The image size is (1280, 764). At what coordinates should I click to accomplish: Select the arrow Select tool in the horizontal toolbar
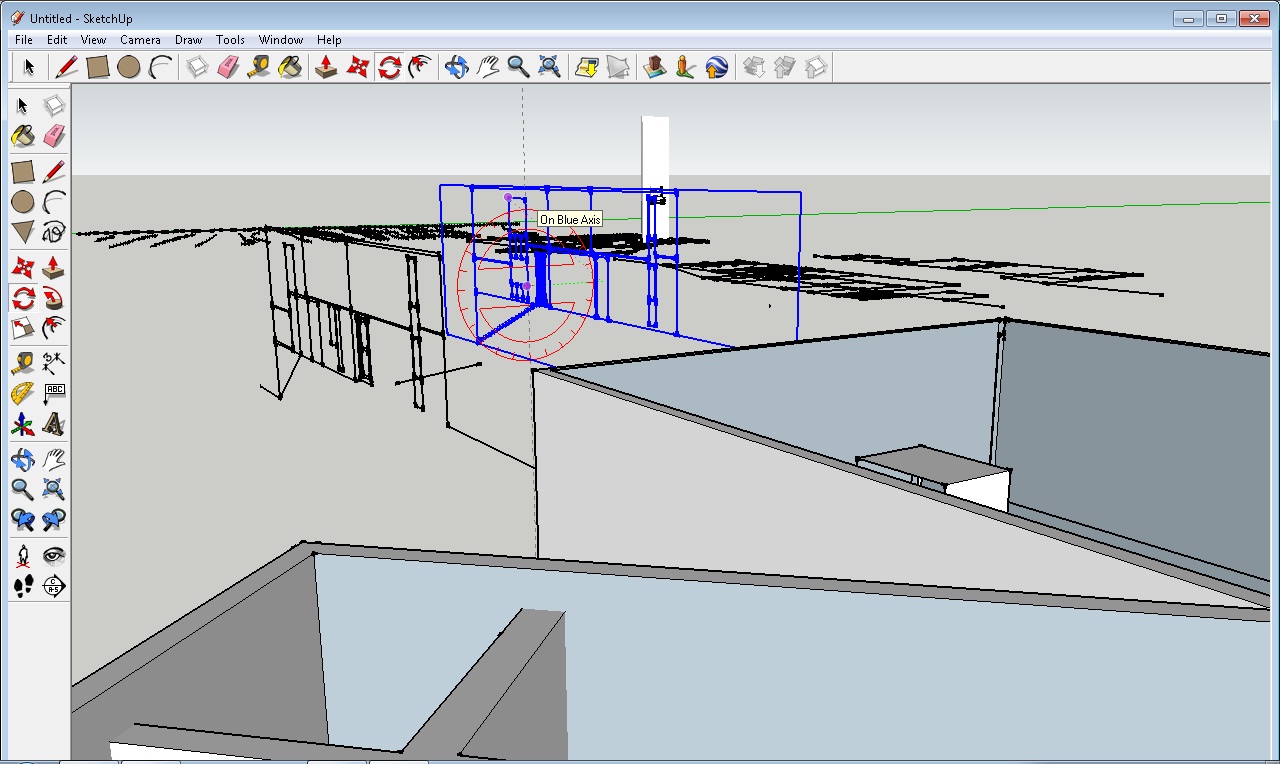29,67
